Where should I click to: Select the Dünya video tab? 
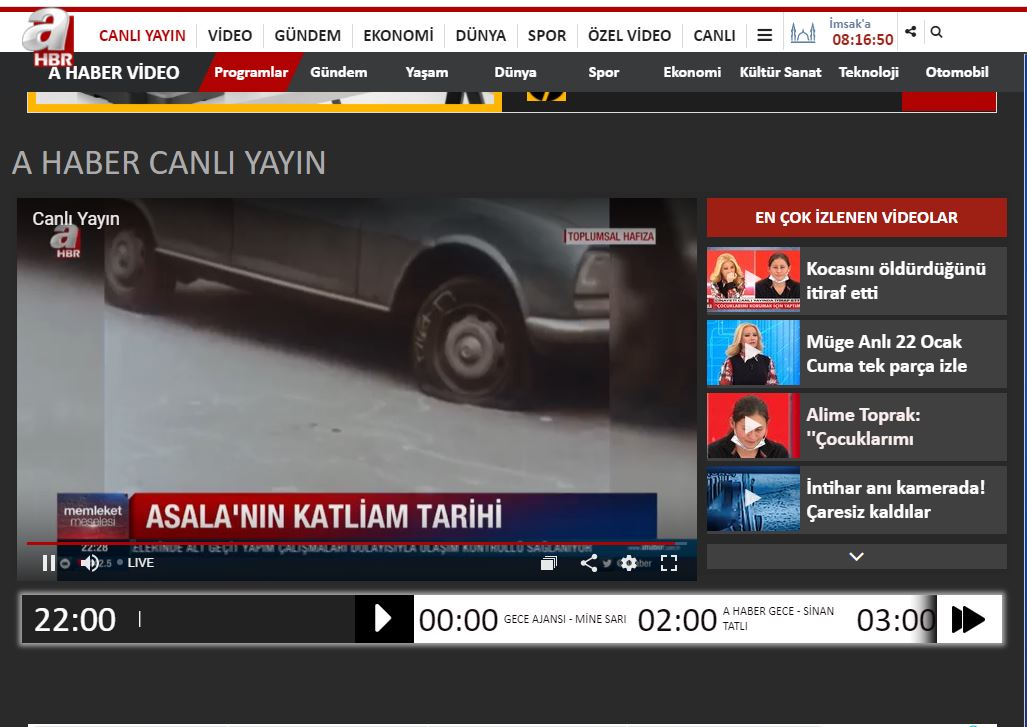515,72
